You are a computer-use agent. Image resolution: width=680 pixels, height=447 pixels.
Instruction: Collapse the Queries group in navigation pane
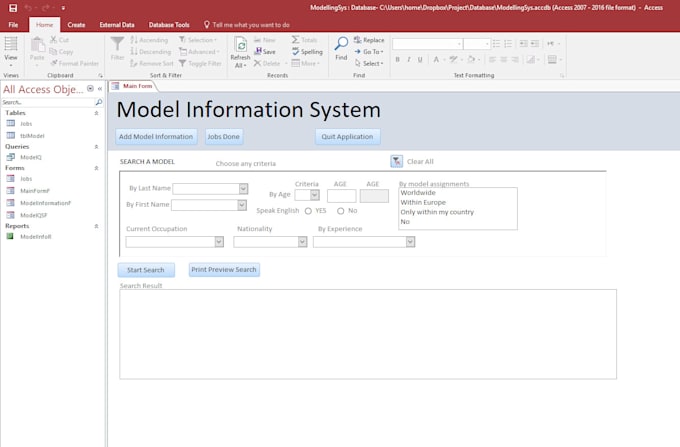point(96,147)
